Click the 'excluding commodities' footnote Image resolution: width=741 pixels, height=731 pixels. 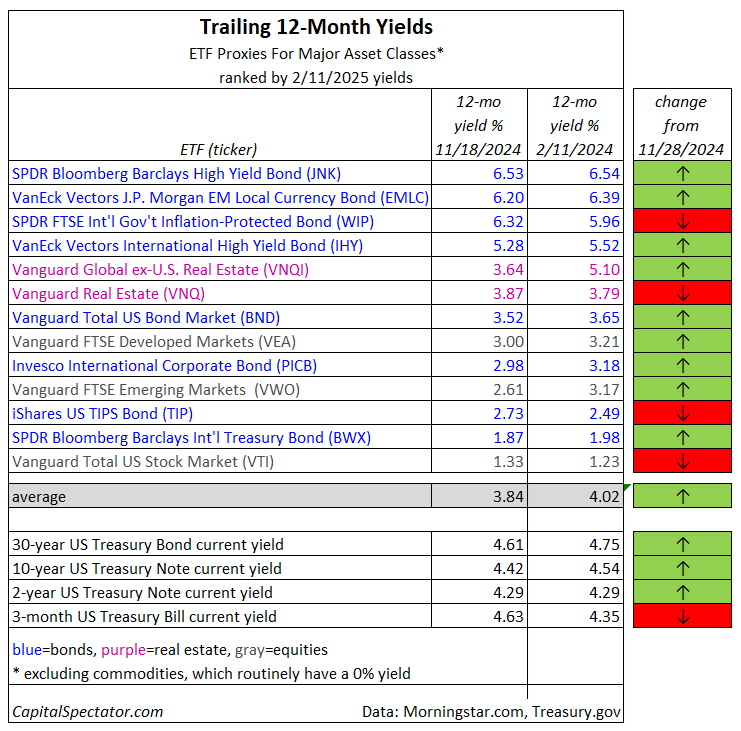point(211,674)
